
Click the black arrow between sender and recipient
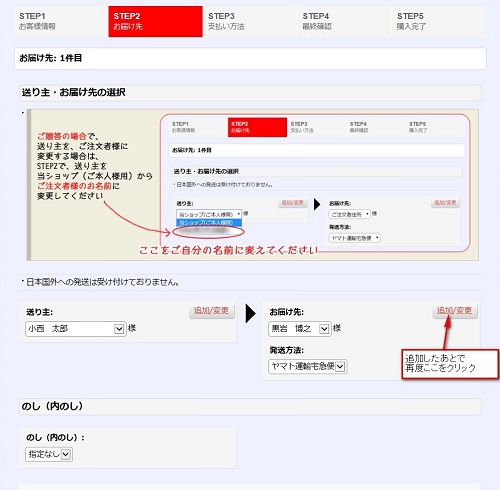[x=251, y=313]
